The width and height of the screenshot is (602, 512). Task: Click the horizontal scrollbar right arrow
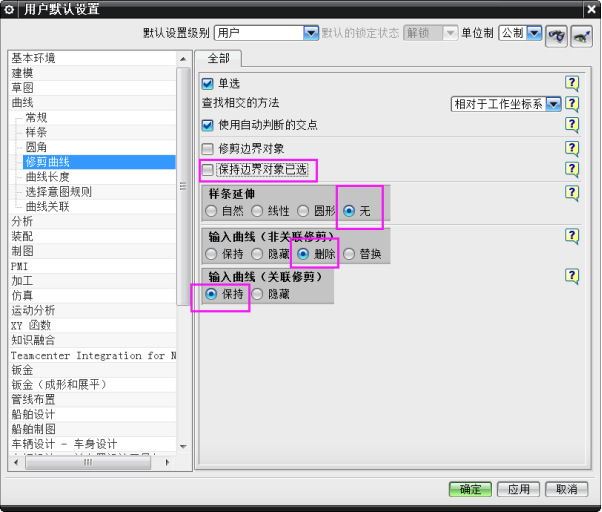click(167, 462)
